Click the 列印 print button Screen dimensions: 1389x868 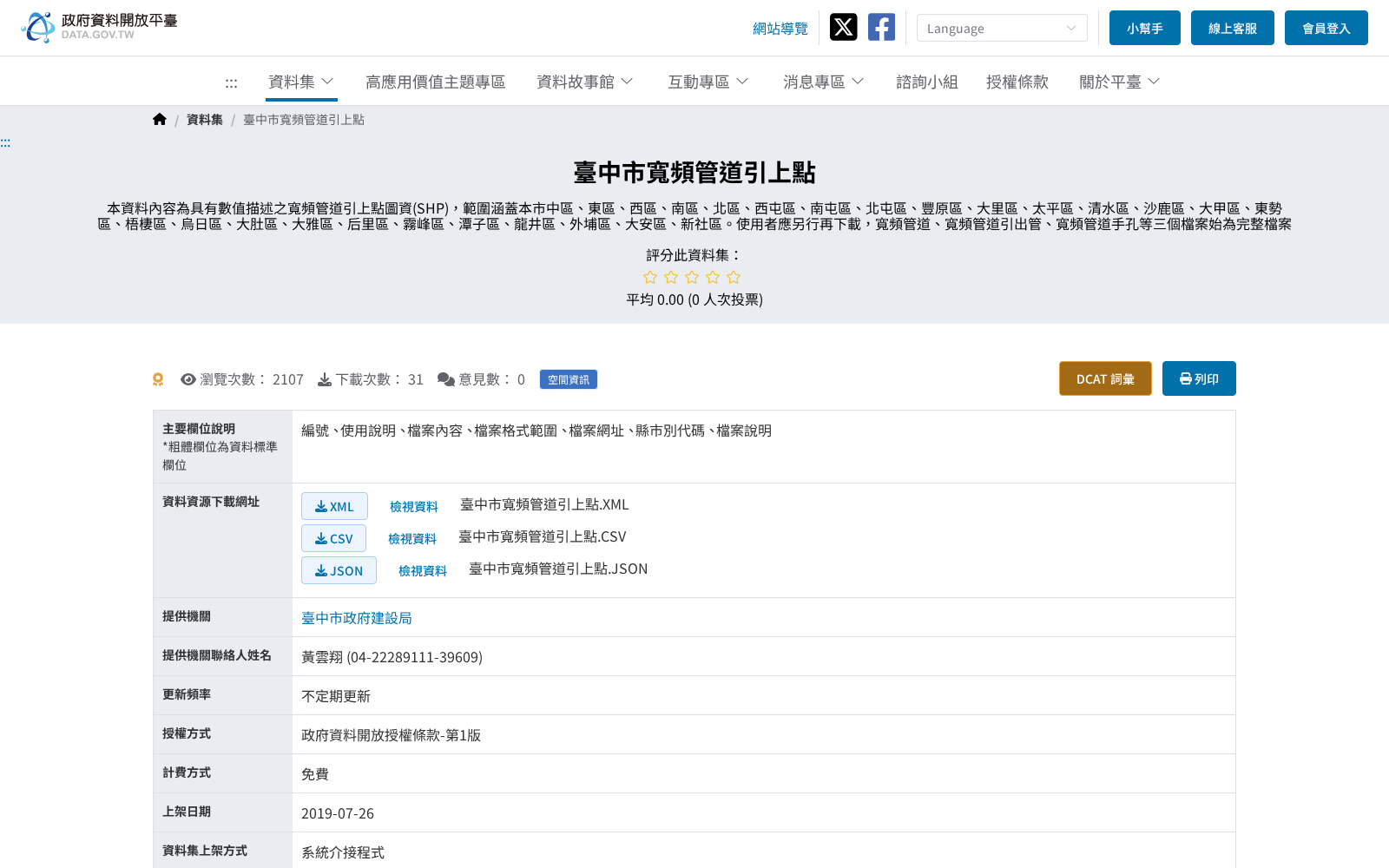pyautogui.click(x=1199, y=378)
